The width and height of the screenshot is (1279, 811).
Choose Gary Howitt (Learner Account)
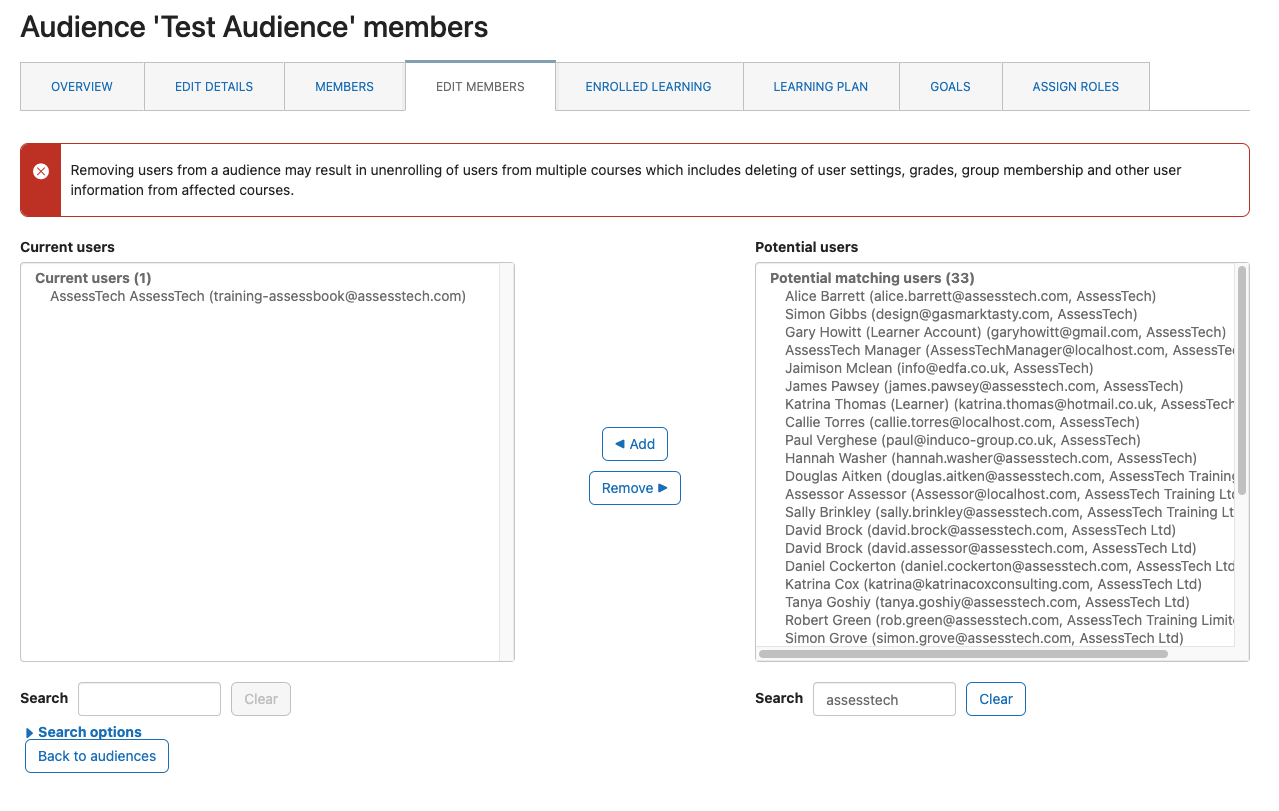(1005, 332)
